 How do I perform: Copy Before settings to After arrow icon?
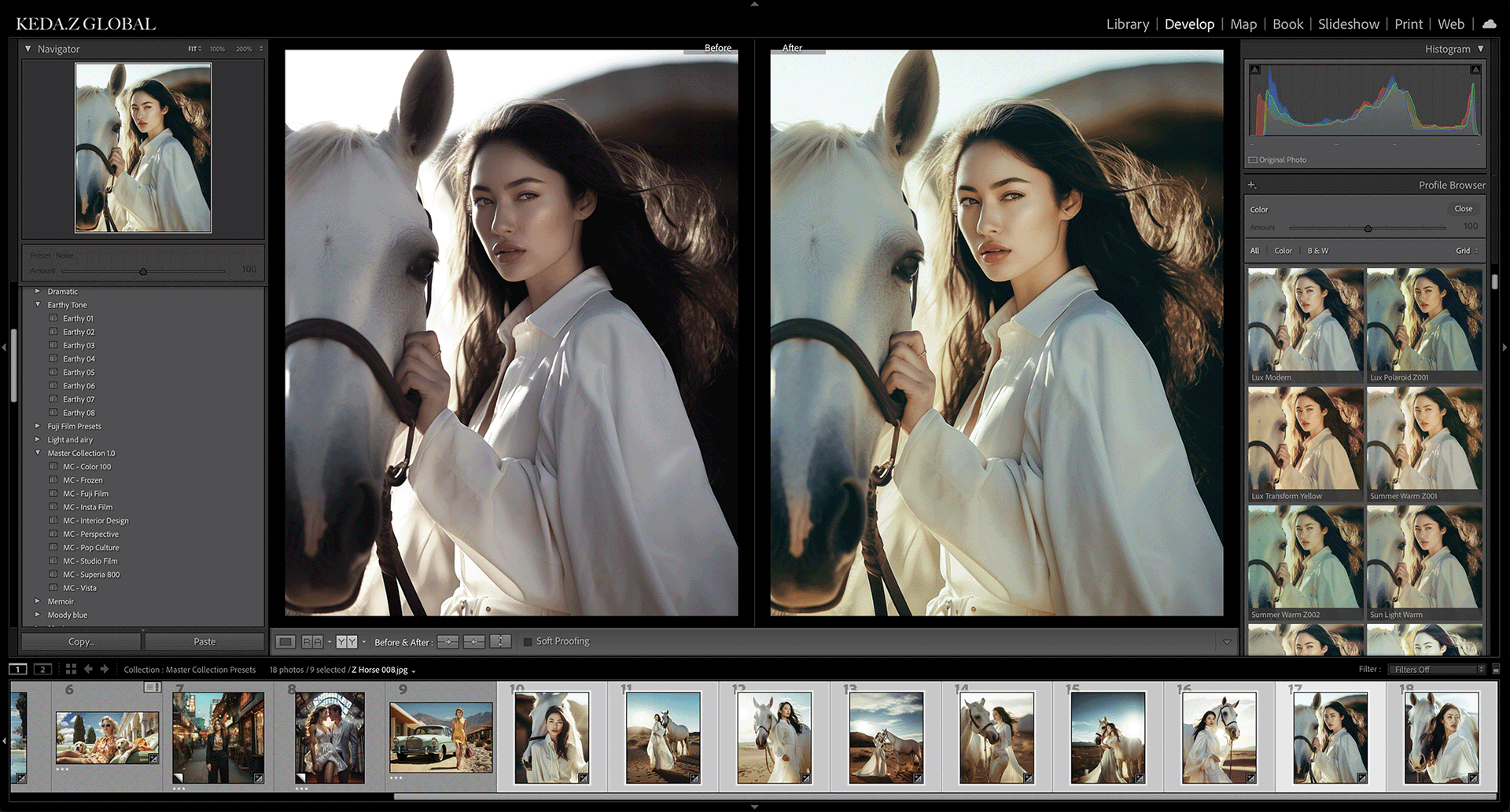pos(447,642)
